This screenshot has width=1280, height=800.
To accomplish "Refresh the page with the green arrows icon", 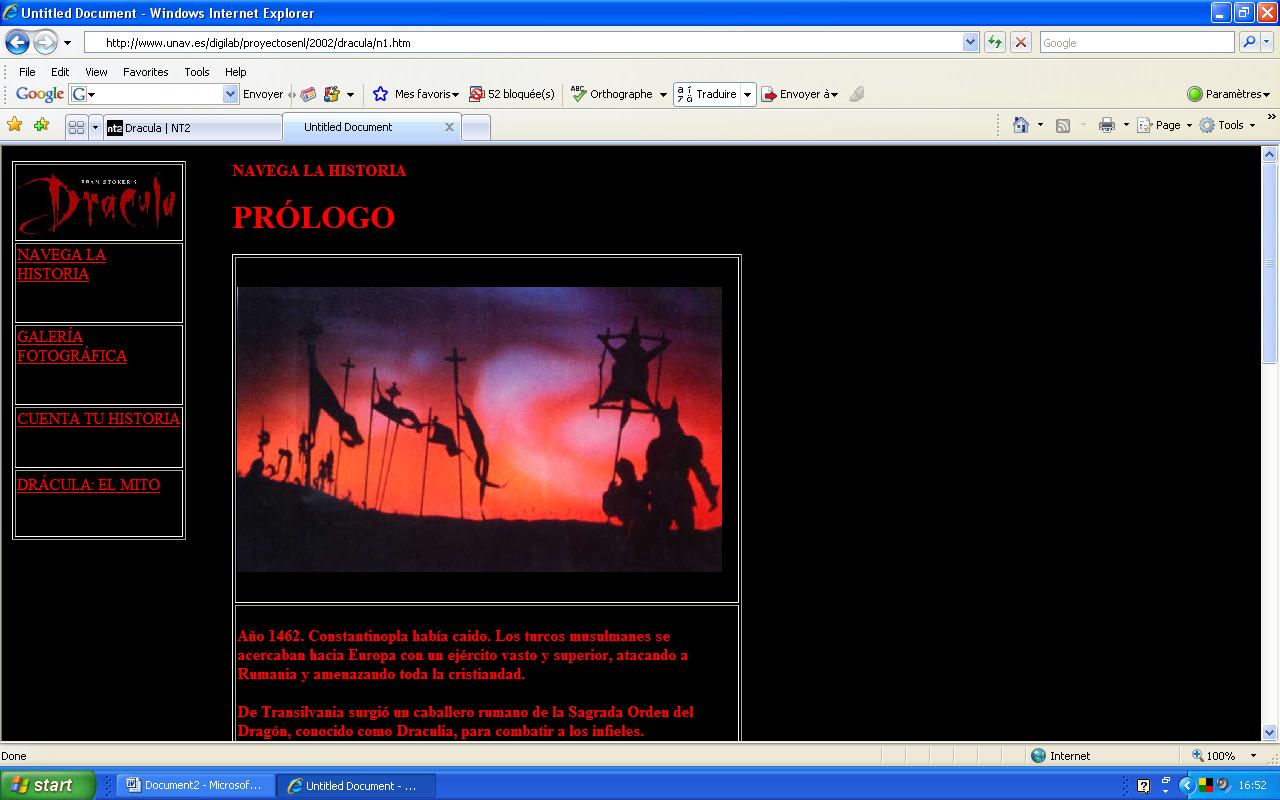I will click(995, 43).
